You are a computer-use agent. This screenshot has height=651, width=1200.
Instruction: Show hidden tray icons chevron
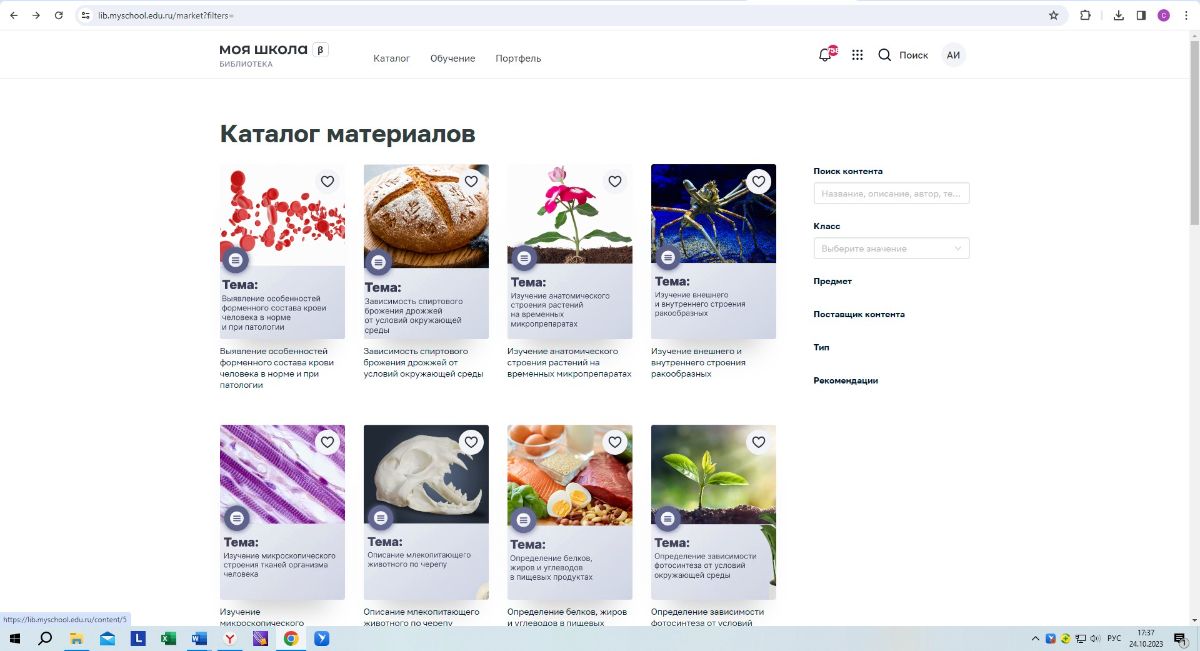1036,638
